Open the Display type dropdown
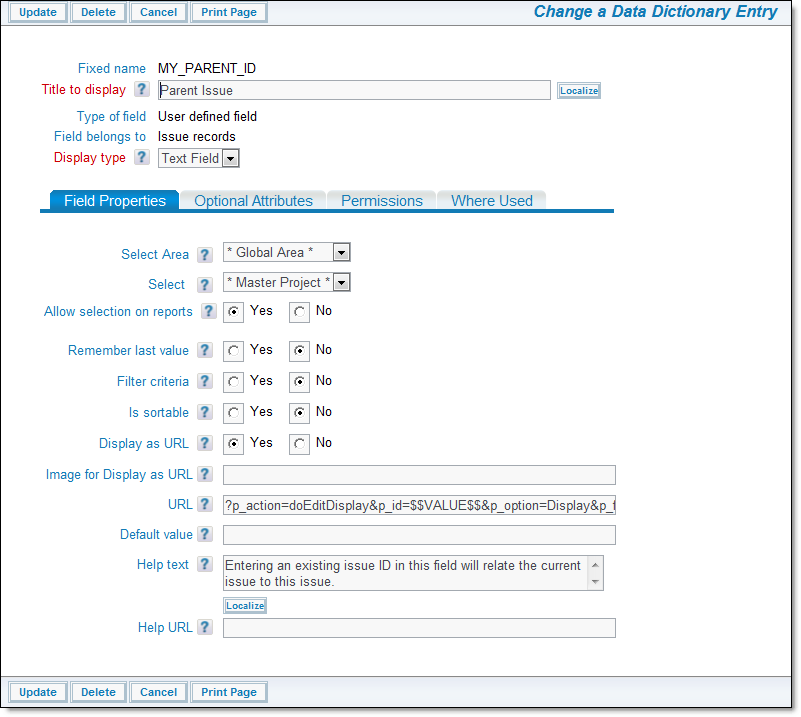 click(x=230, y=158)
